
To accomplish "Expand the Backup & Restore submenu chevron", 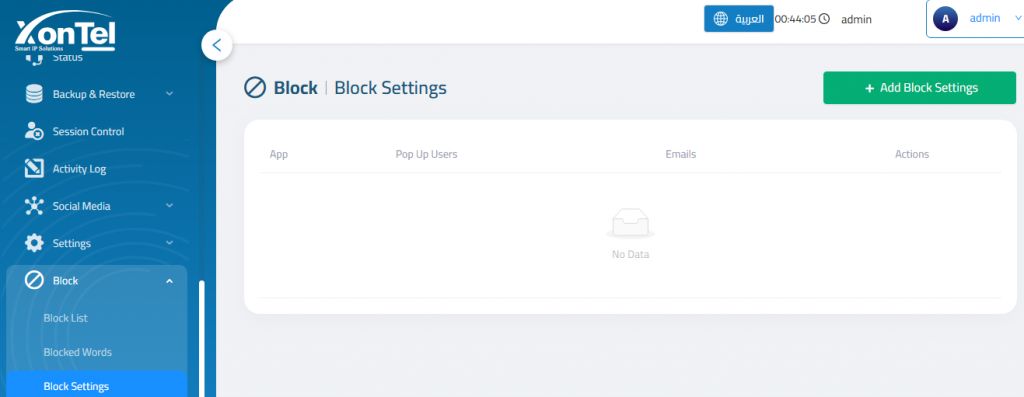I will (x=169, y=94).
